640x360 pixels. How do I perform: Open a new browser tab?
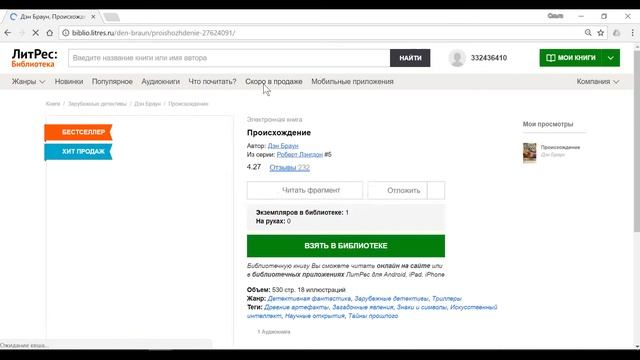click(111, 17)
